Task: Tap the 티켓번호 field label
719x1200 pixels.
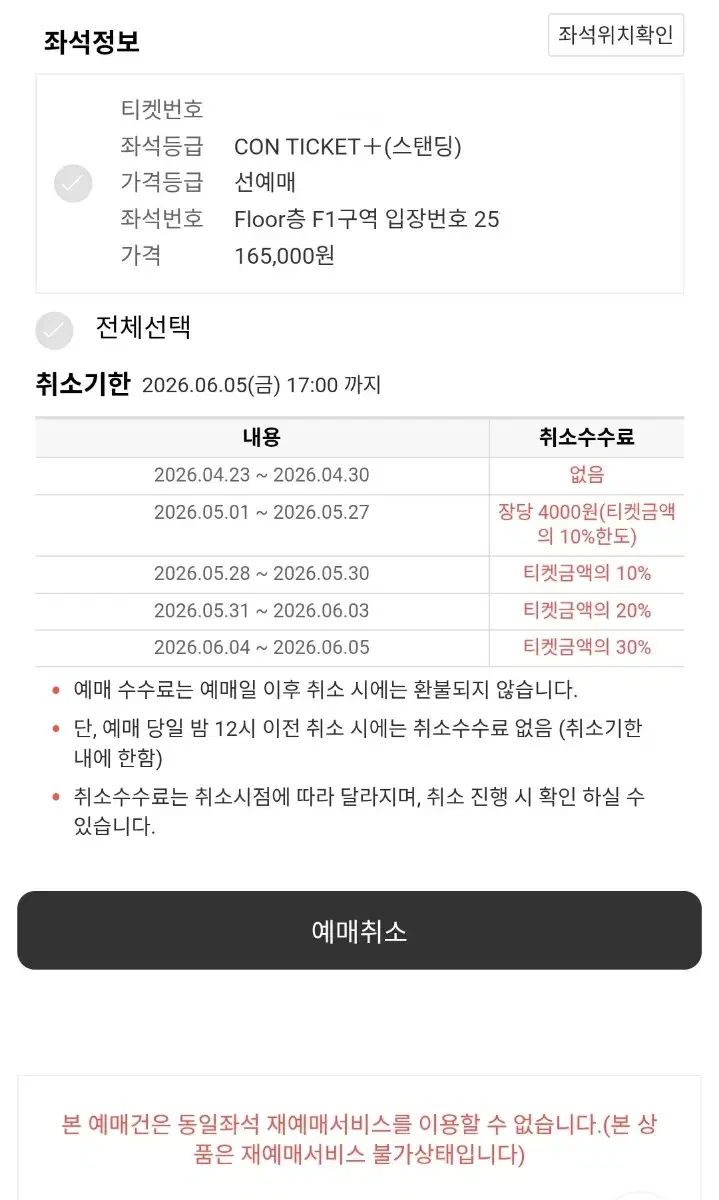Action: 162,110
